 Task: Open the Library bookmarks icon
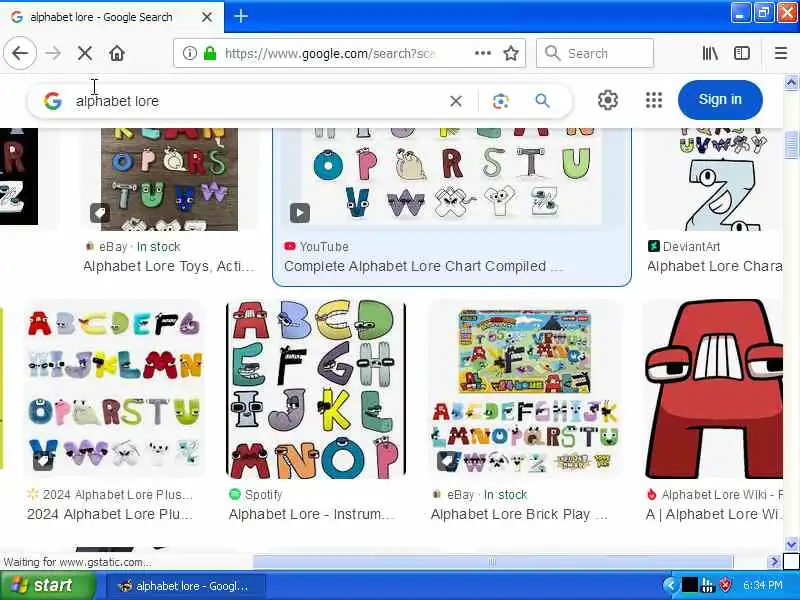(x=710, y=53)
